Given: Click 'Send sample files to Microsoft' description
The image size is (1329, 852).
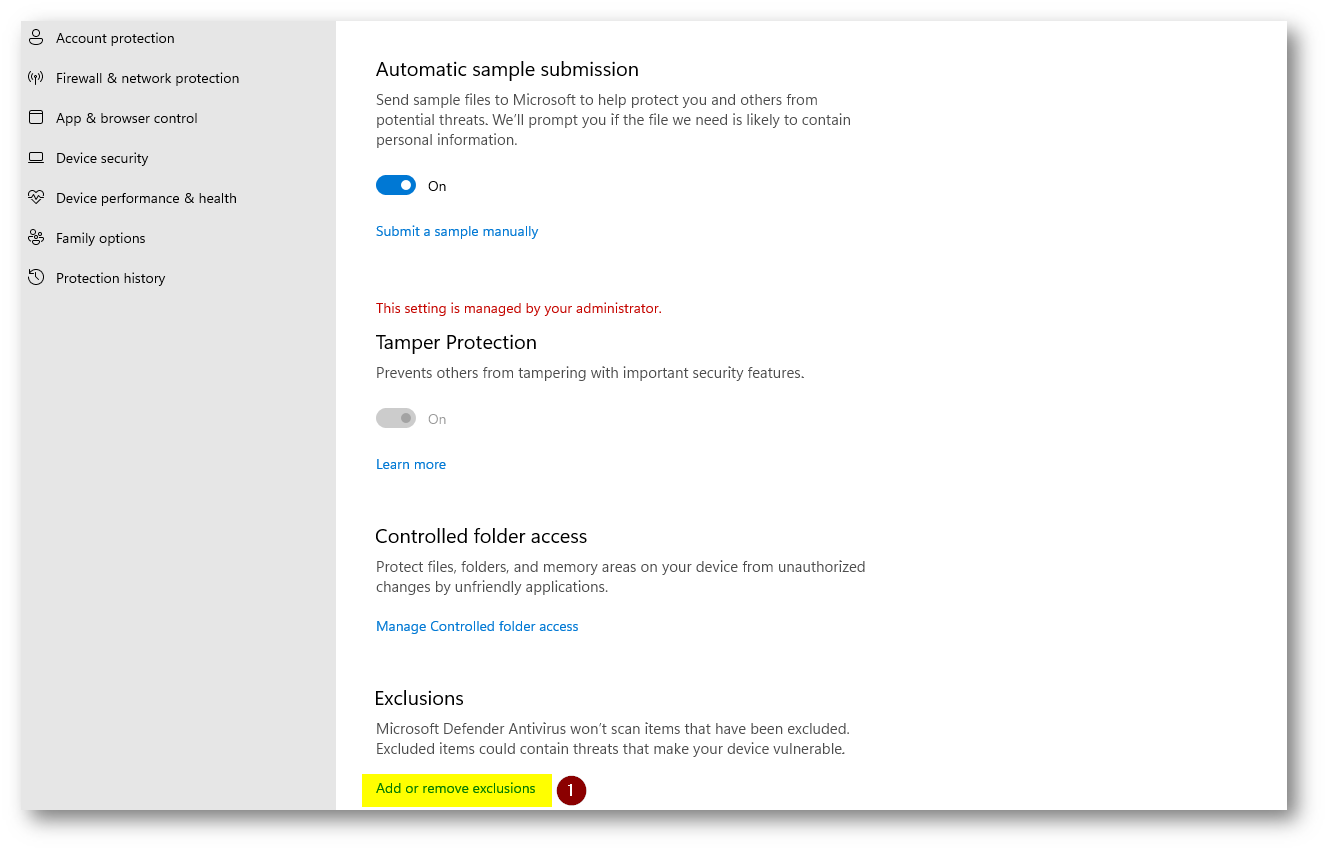Looking at the screenshot, I should tap(613, 120).
